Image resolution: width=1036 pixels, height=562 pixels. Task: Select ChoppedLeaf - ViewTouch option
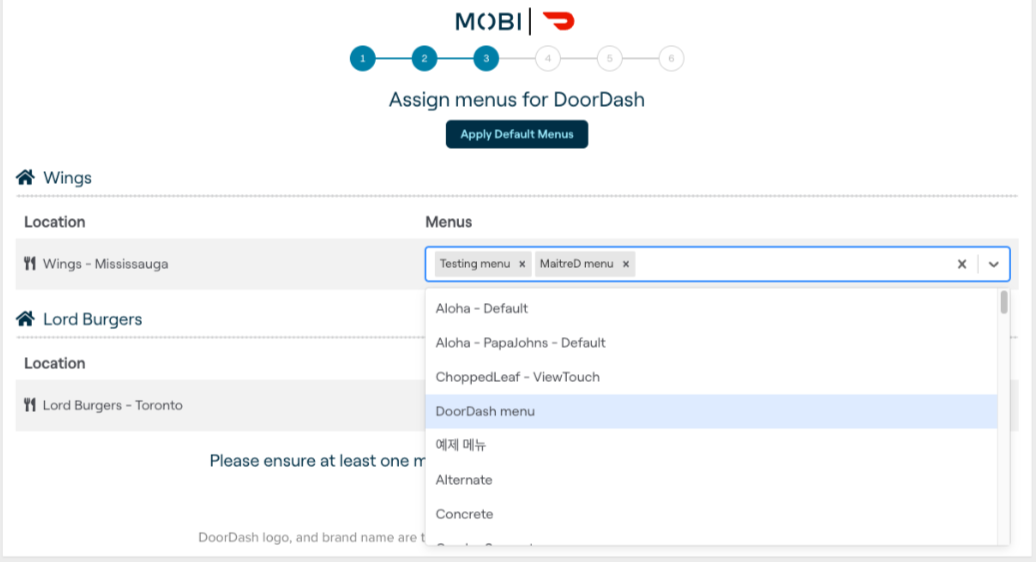pyautogui.click(x=517, y=377)
